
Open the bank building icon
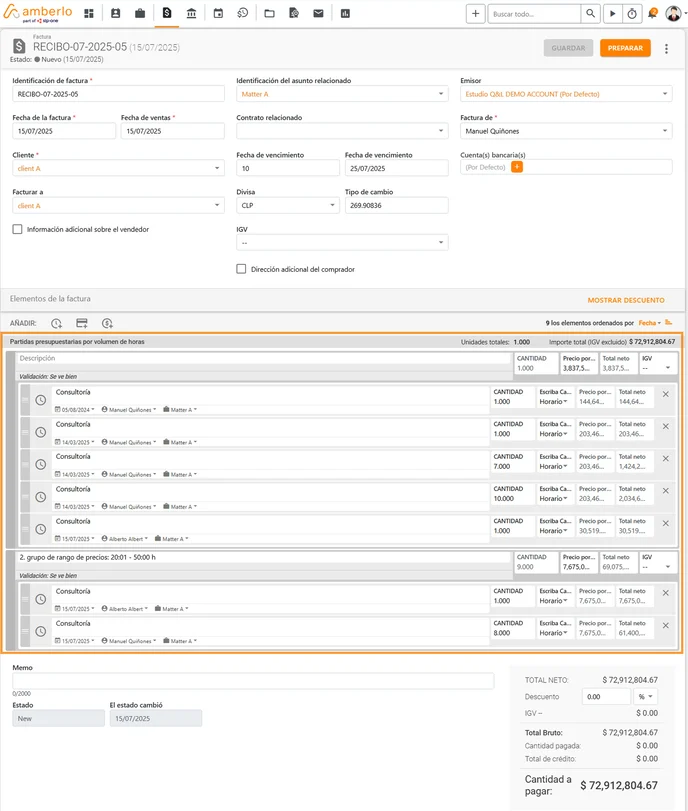coord(191,13)
